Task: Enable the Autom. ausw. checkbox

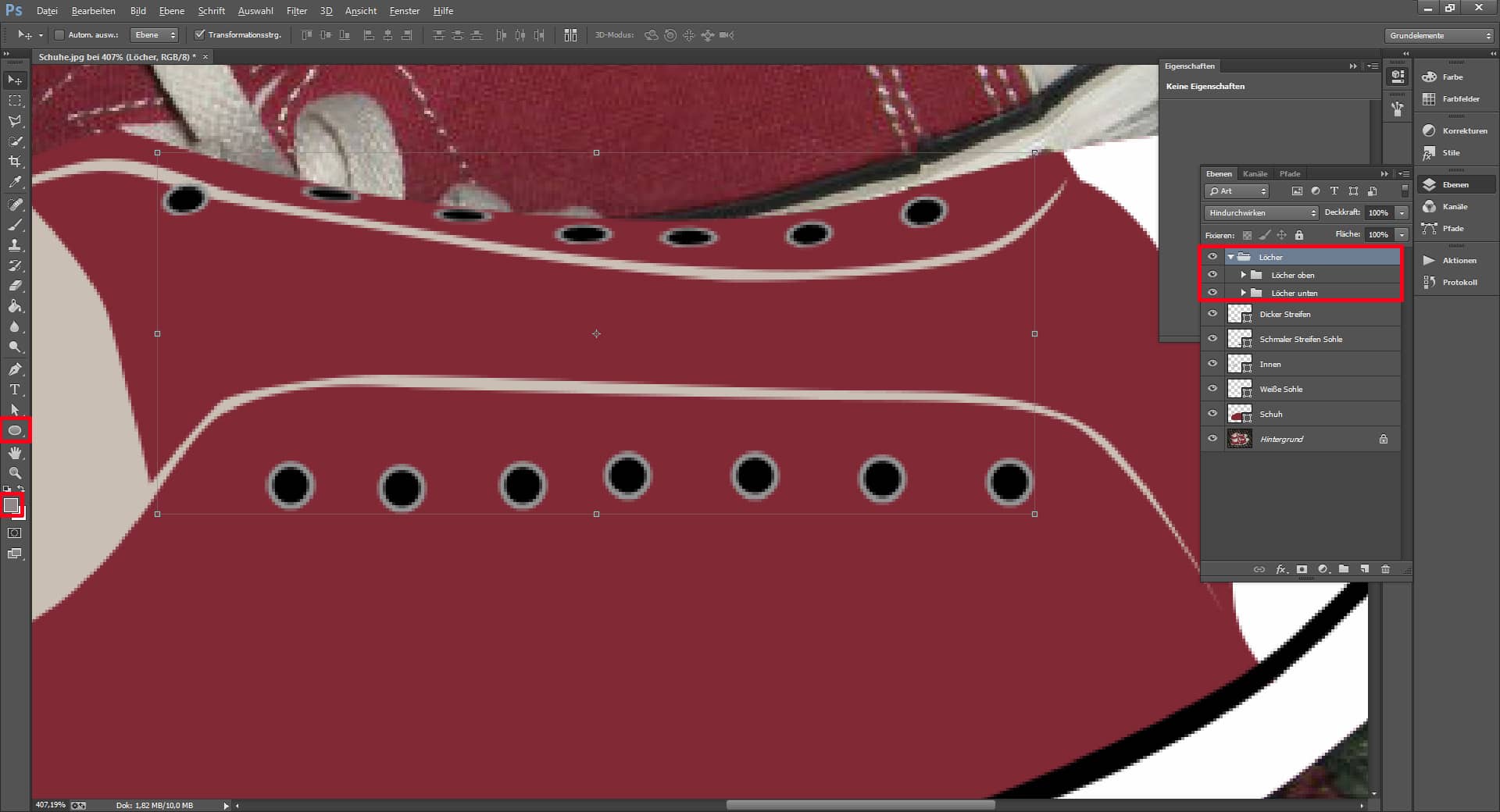Action: (x=59, y=35)
